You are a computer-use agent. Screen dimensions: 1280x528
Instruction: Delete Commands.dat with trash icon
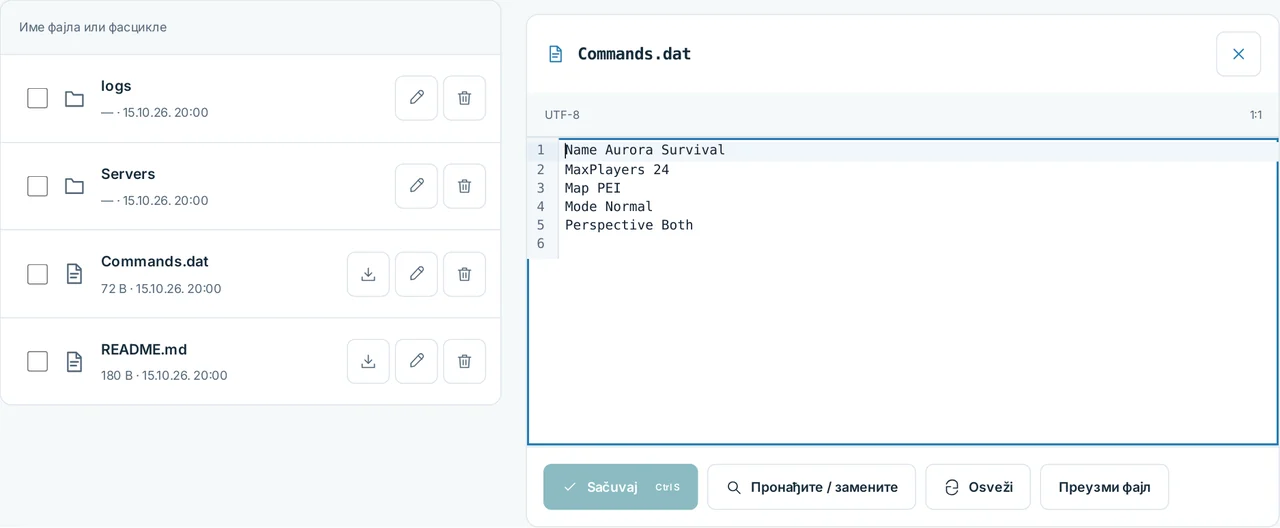coord(464,274)
